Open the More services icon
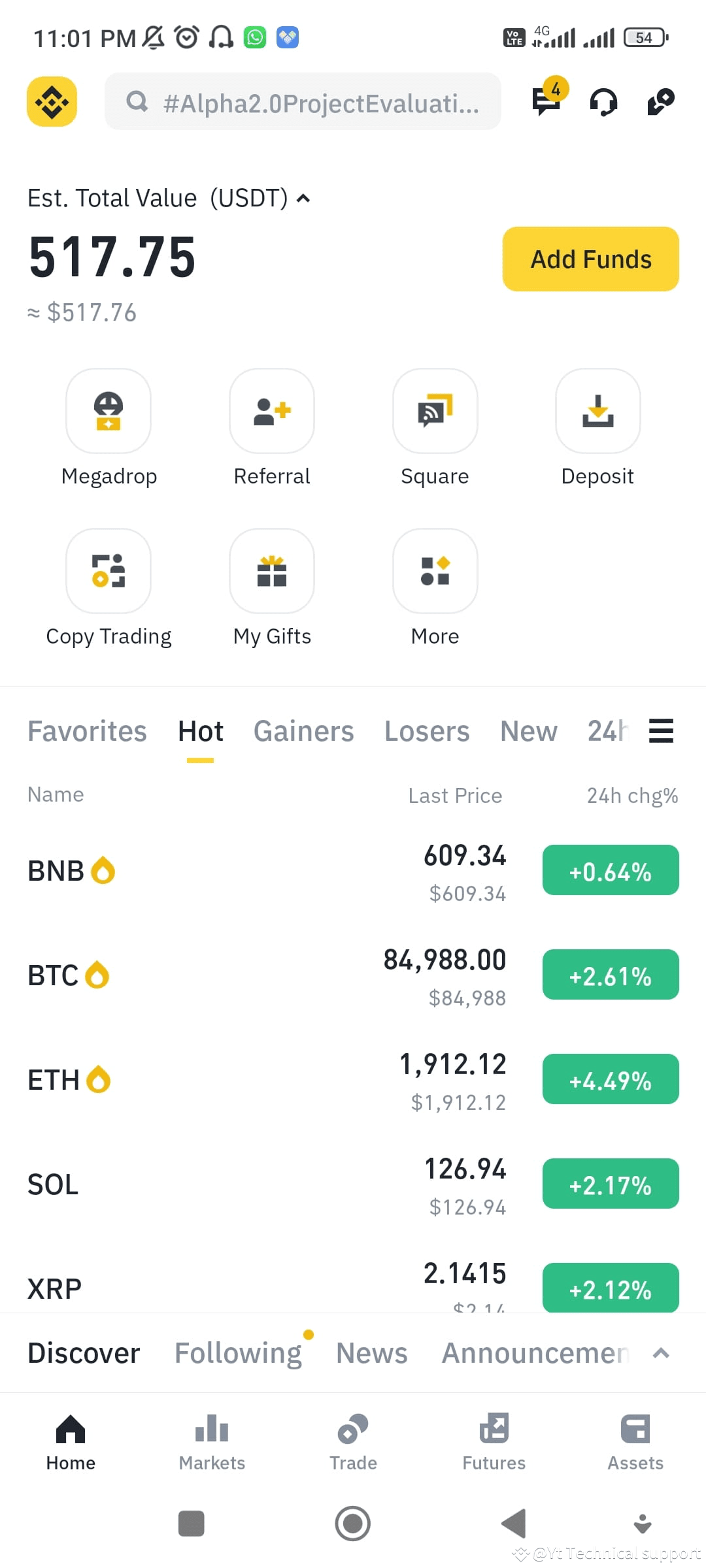The image size is (706, 1568). (435, 571)
